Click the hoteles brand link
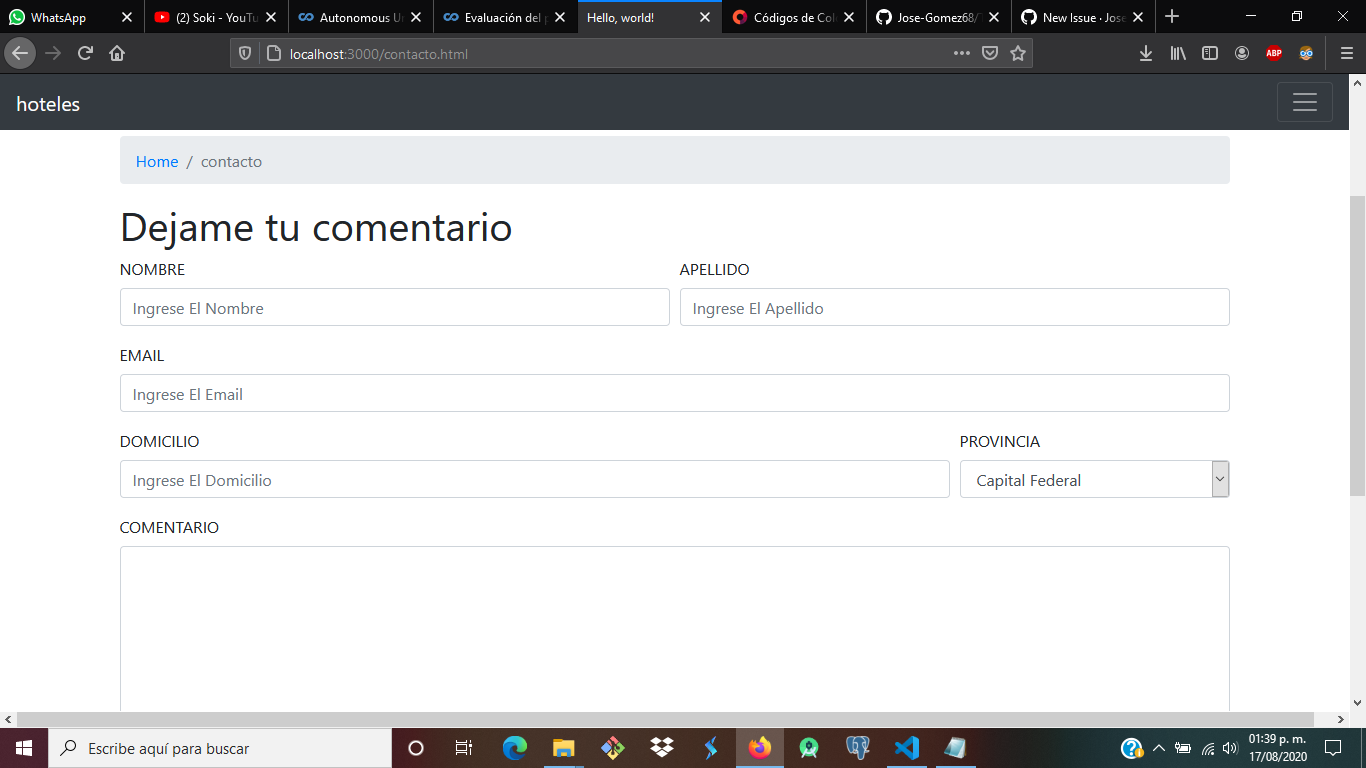Image resolution: width=1366 pixels, height=768 pixels. [x=47, y=103]
